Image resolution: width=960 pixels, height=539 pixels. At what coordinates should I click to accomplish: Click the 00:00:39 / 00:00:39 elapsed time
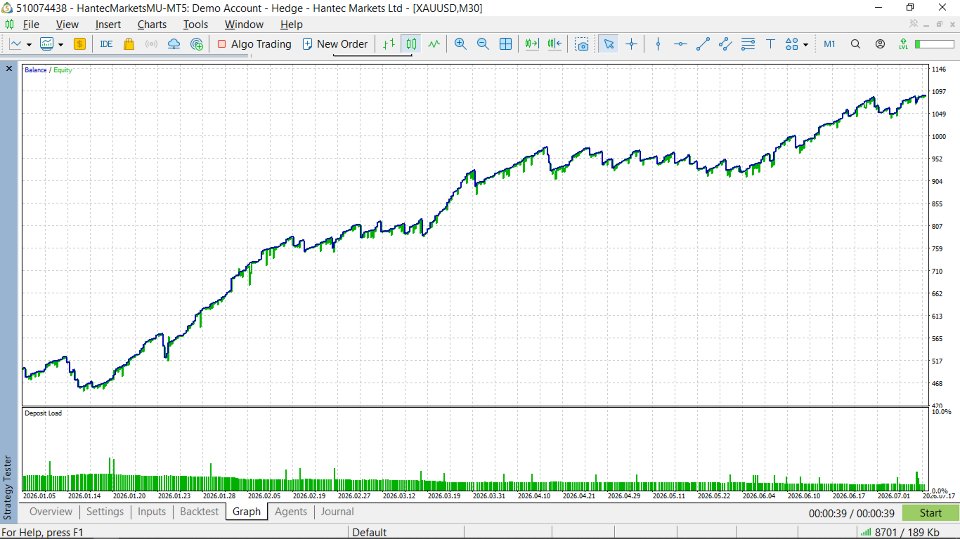tap(851, 513)
